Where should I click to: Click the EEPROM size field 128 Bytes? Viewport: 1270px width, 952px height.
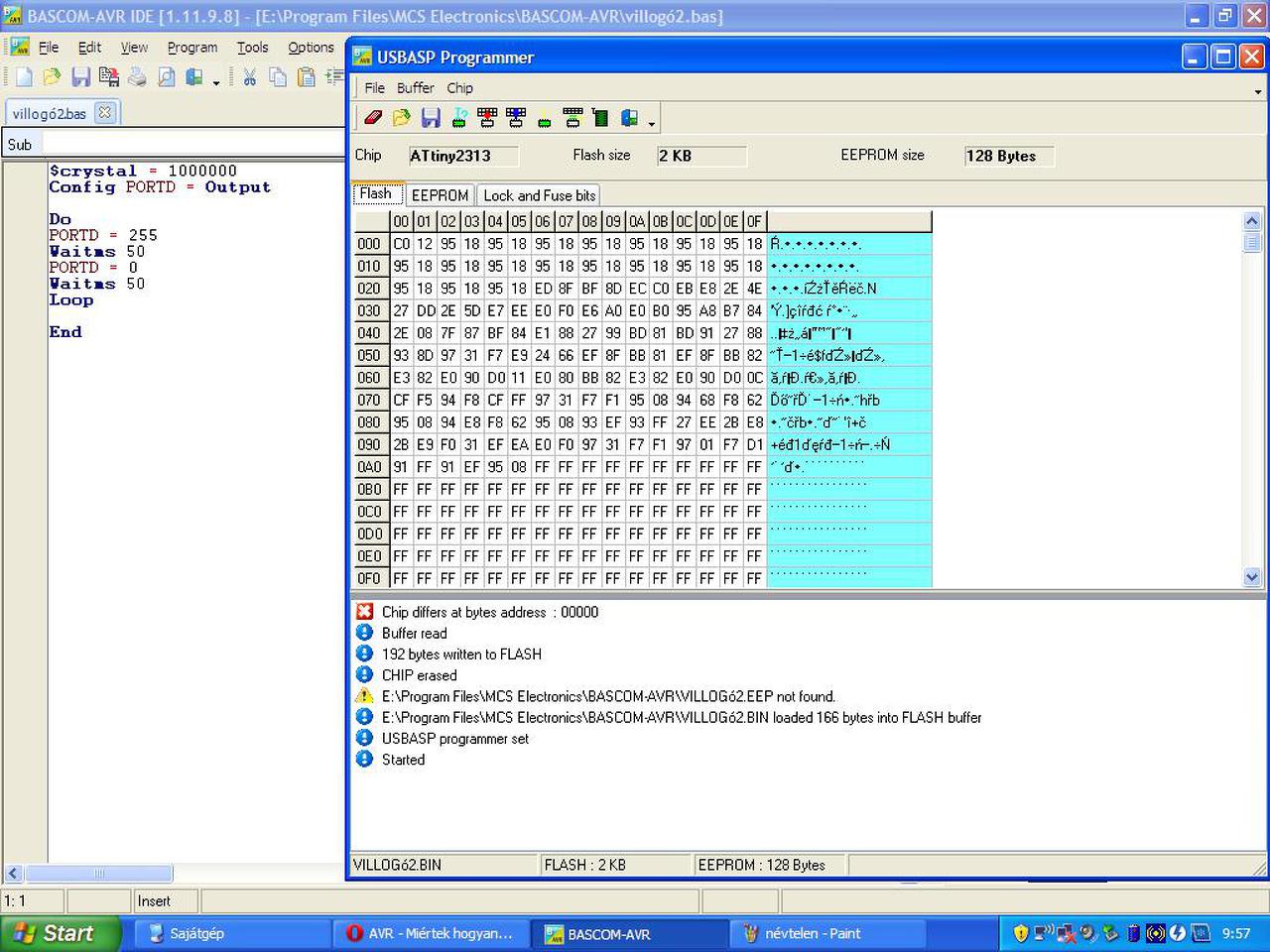point(1008,156)
